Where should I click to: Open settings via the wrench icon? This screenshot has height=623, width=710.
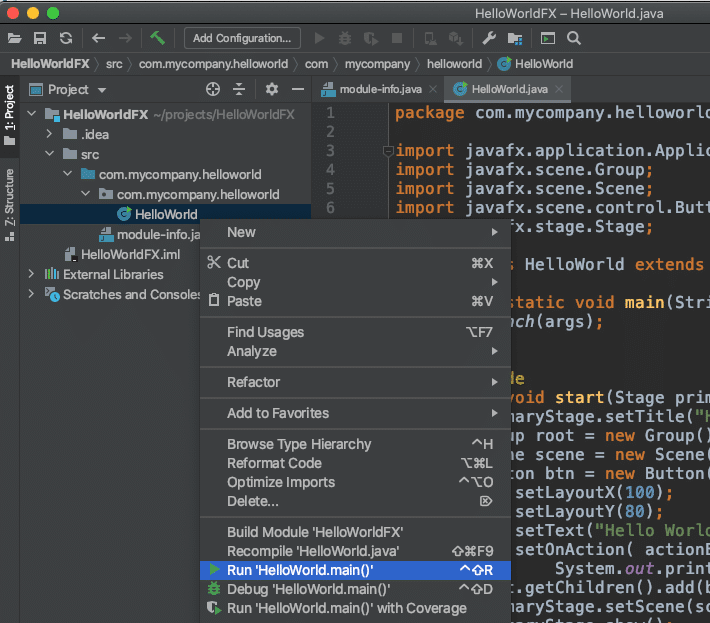(x=489, y=38)
